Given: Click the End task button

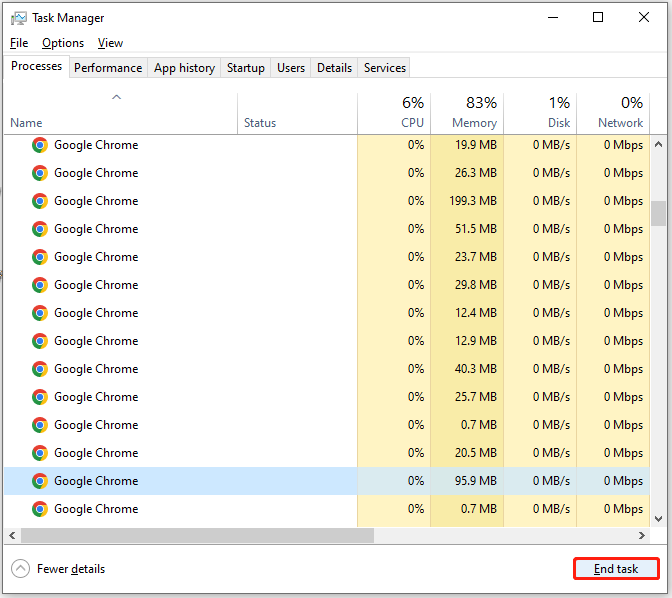Looking at the screenshot, I should (x=616, y=569).
